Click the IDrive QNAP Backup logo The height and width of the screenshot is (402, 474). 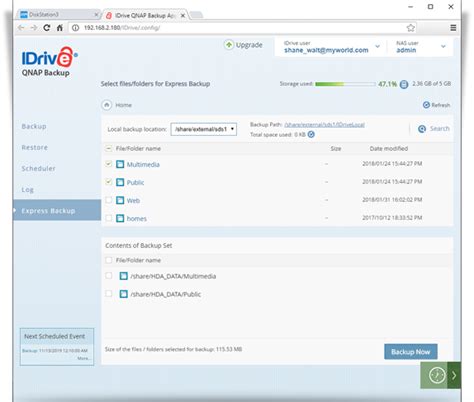click(x=50, y=62)
